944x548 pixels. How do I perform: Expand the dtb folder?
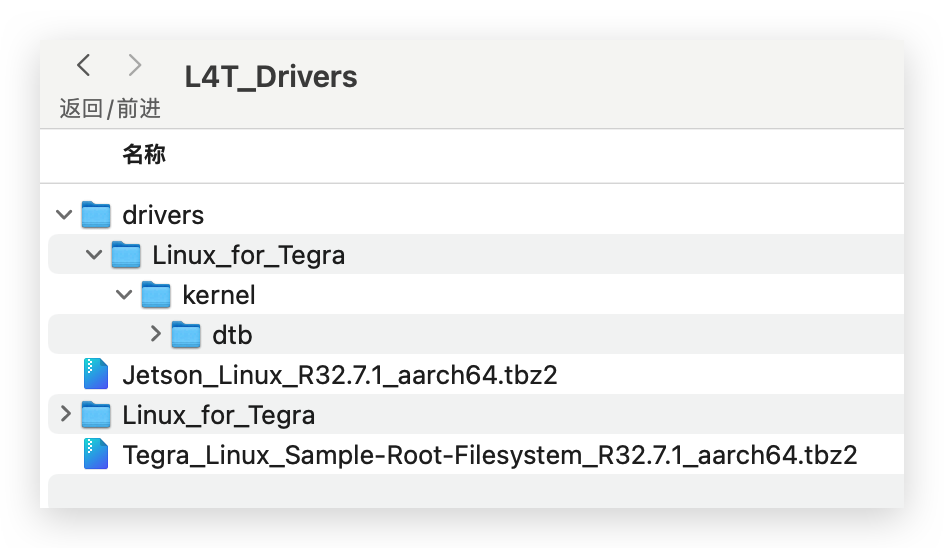(155, 334)
